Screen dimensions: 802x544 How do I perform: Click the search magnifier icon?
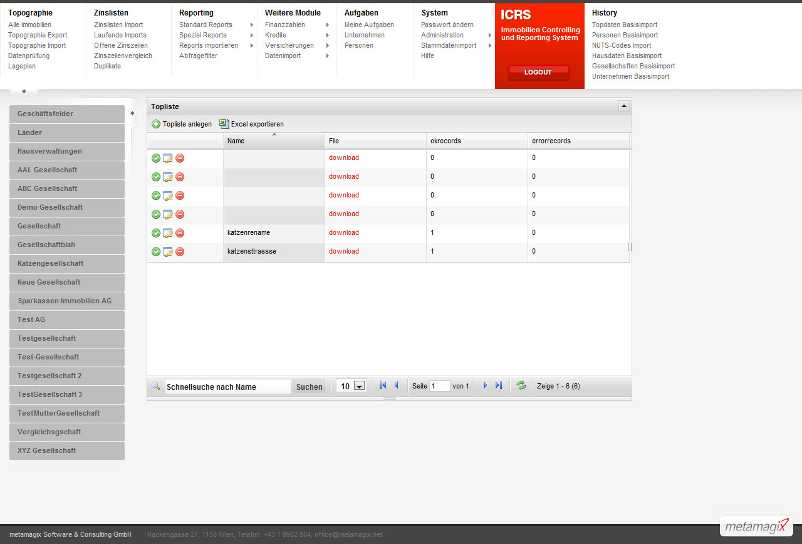(x=156, y=387)
